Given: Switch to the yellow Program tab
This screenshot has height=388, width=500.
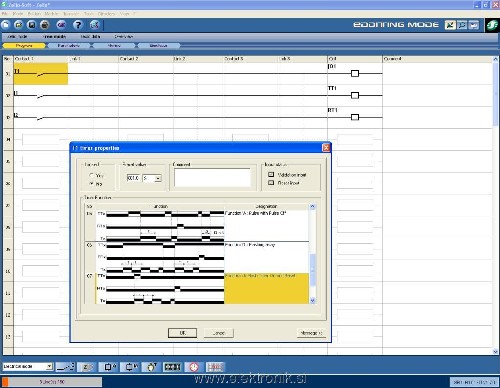Looking at the screenshot, I should pyautogui.click(x=24, y=46).
